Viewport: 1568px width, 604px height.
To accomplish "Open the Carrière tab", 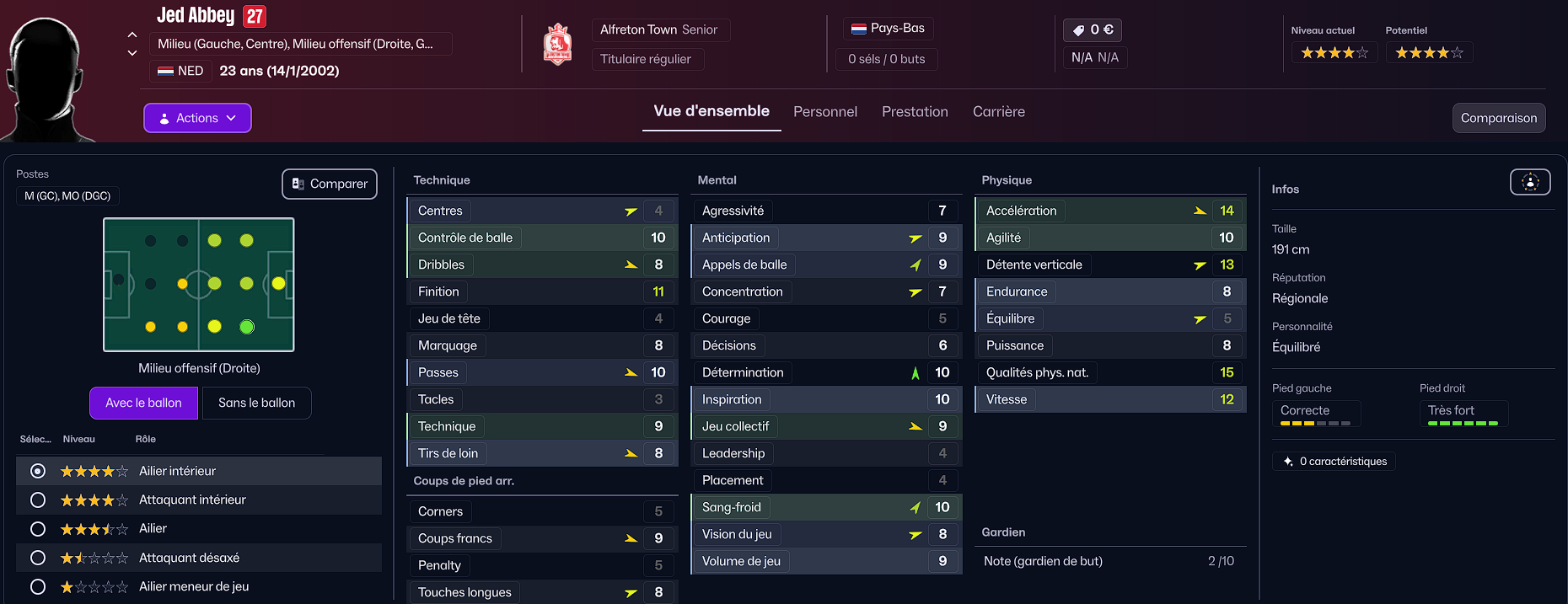I will pos(998,112).
